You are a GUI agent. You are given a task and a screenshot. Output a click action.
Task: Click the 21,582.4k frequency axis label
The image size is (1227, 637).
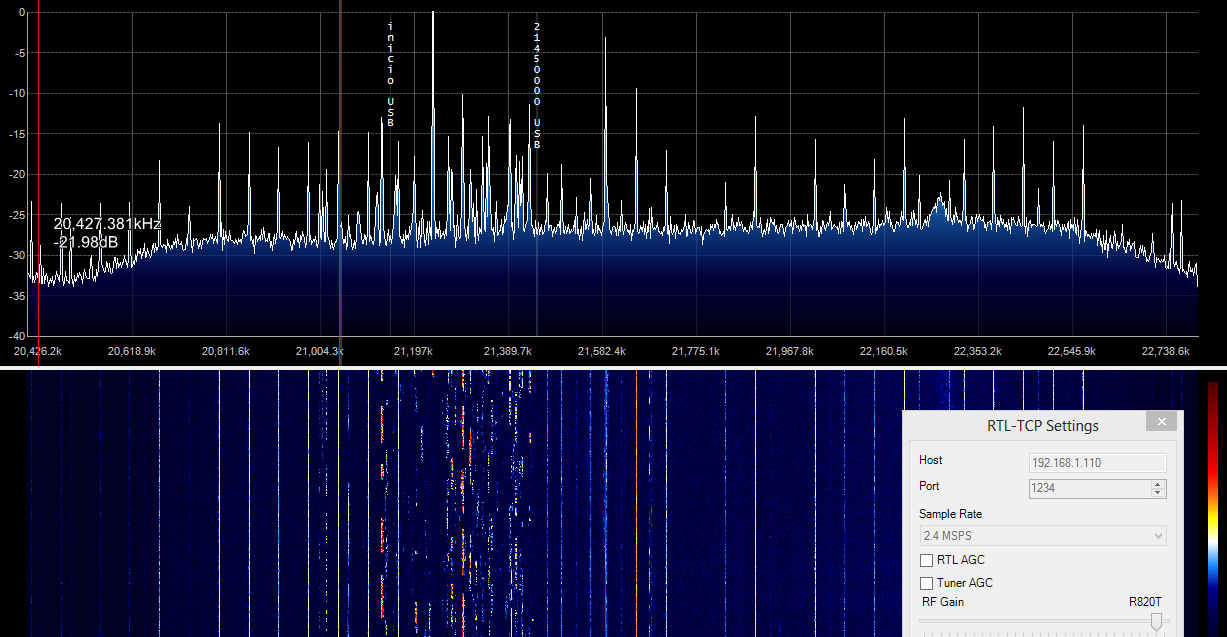(602, 351)
